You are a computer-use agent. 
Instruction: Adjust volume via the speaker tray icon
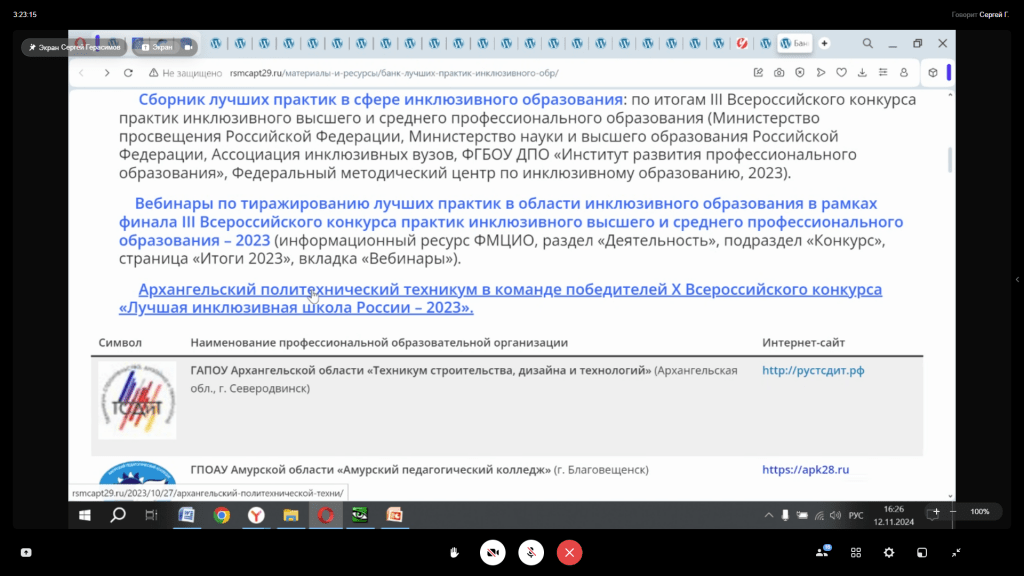click(x=835, y=515)
